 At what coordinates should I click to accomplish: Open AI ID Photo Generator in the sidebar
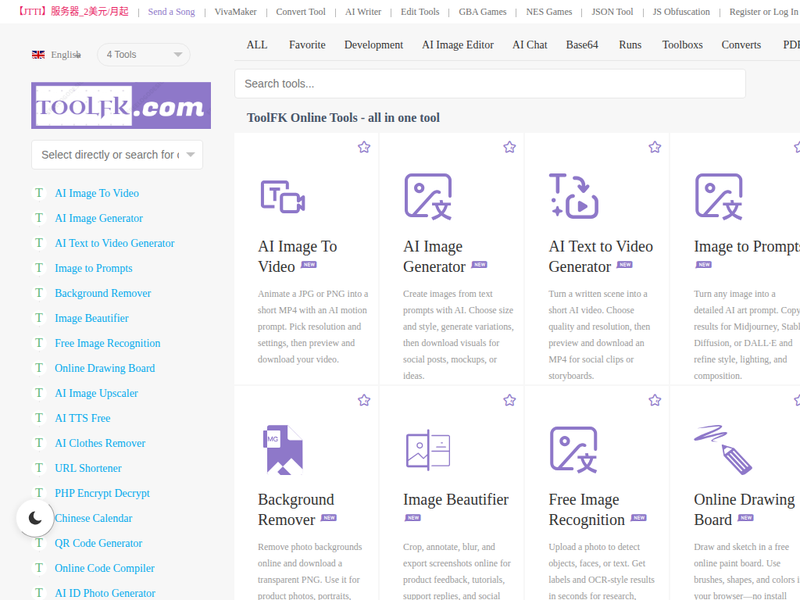[105, 593]
